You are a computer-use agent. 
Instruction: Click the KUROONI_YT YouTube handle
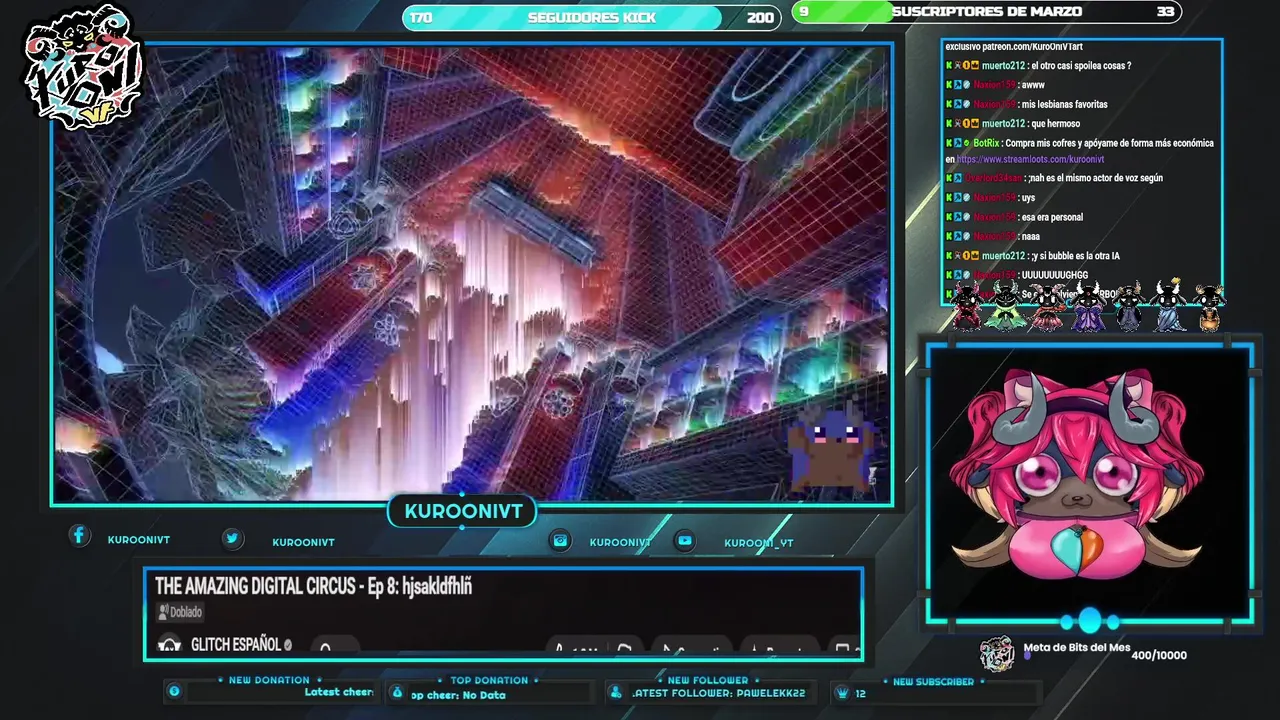click(759, 543)
